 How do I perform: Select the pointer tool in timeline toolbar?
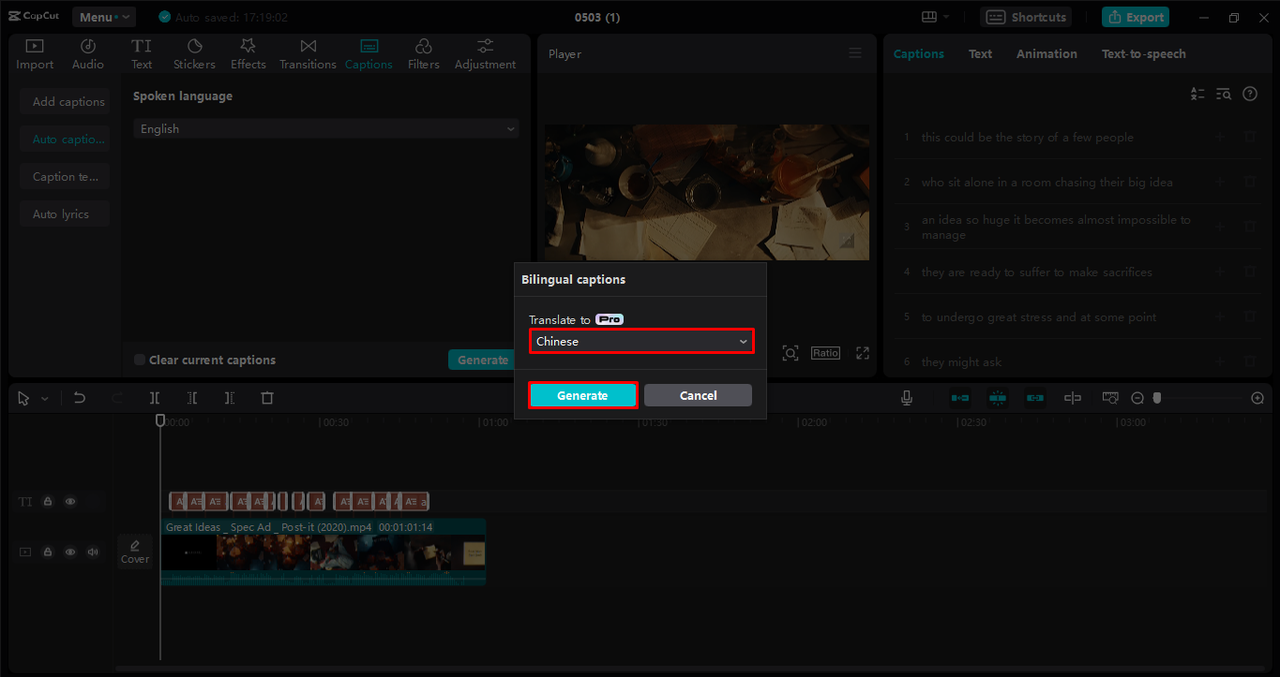tap(24, 398)
